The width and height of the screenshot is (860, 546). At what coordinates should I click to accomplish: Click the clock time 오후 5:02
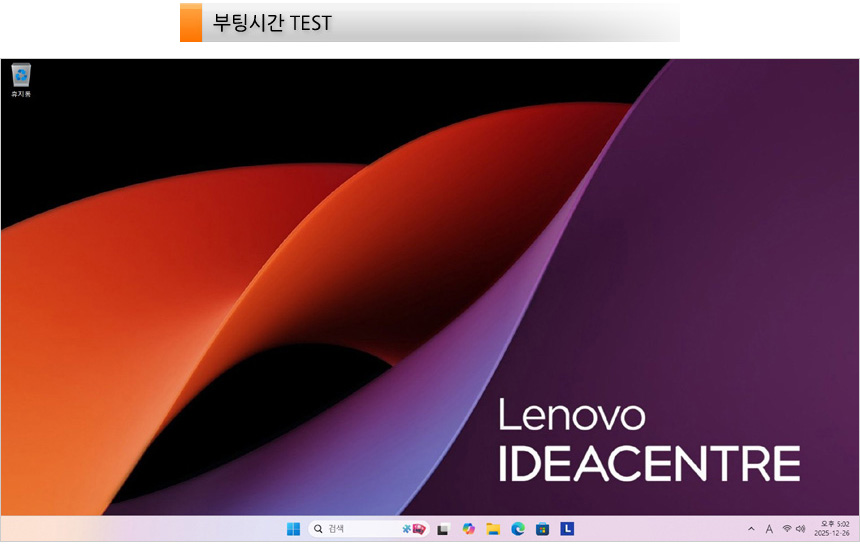click(834, 523)
